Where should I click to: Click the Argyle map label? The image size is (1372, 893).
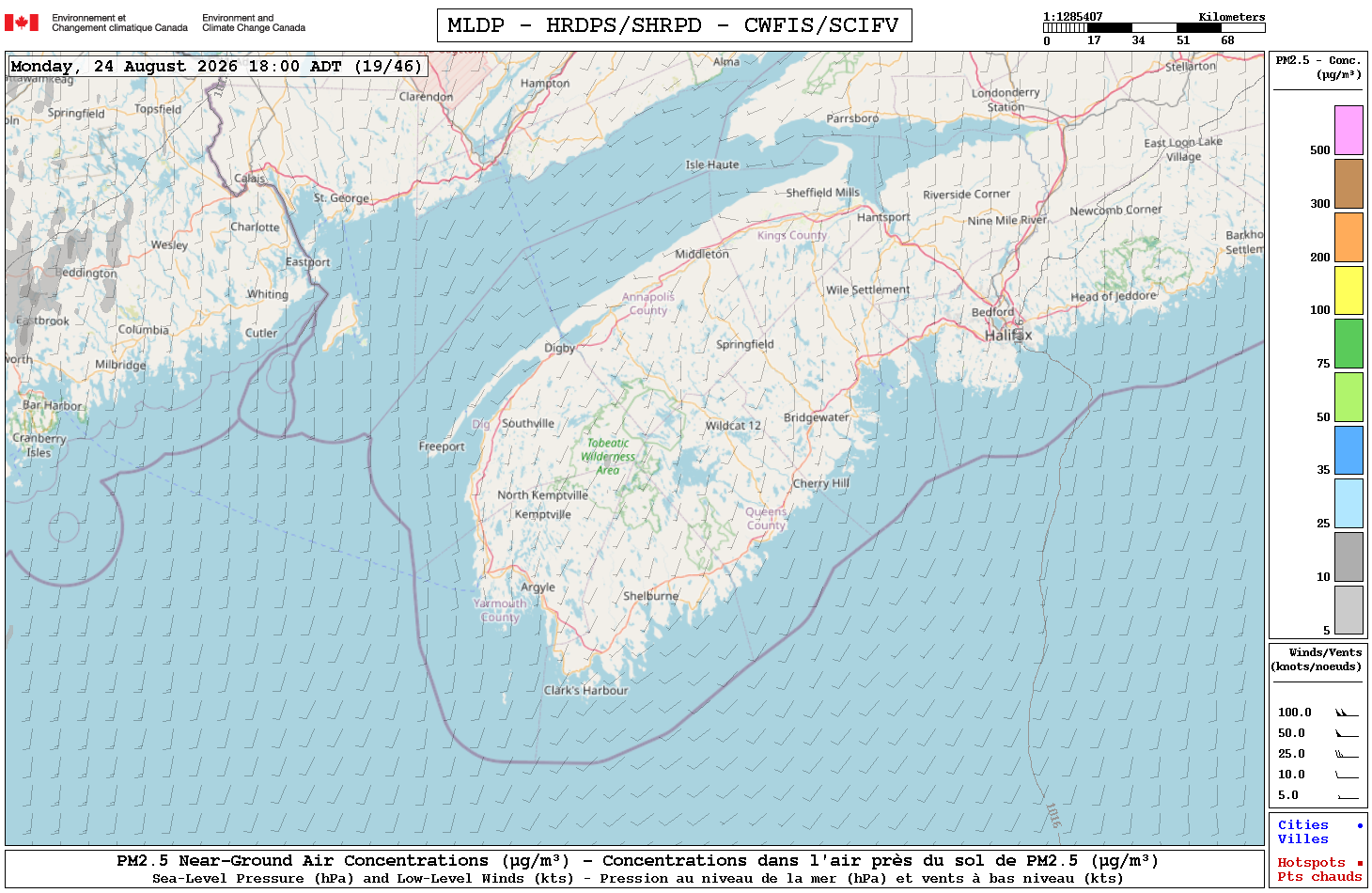pos(538,587)
